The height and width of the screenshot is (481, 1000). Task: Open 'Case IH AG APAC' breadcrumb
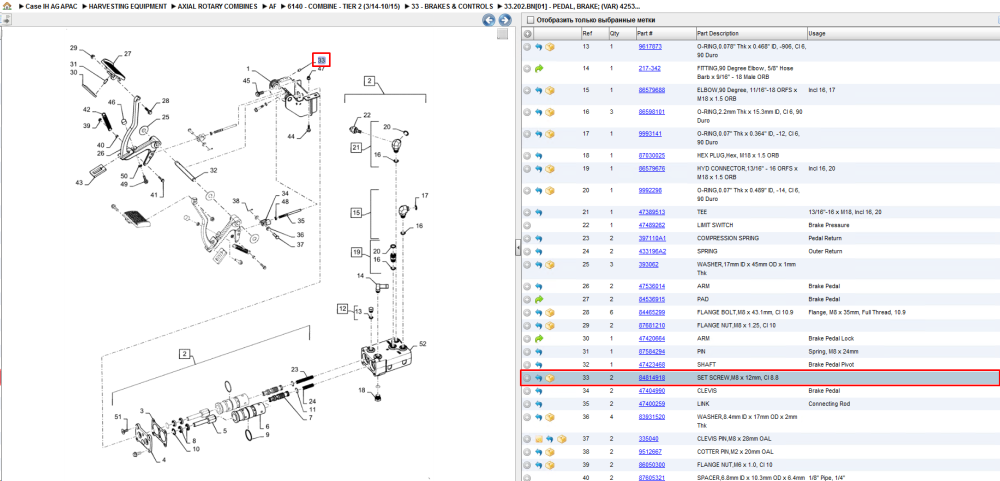[x=53, y=6]
